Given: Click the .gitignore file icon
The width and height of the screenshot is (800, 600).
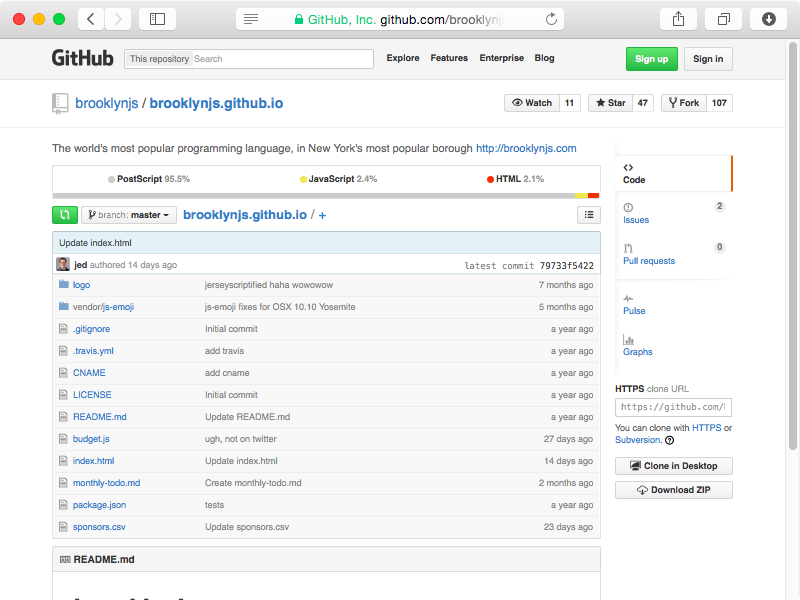Looking at the screenshot, I should (x=63, y=329).
